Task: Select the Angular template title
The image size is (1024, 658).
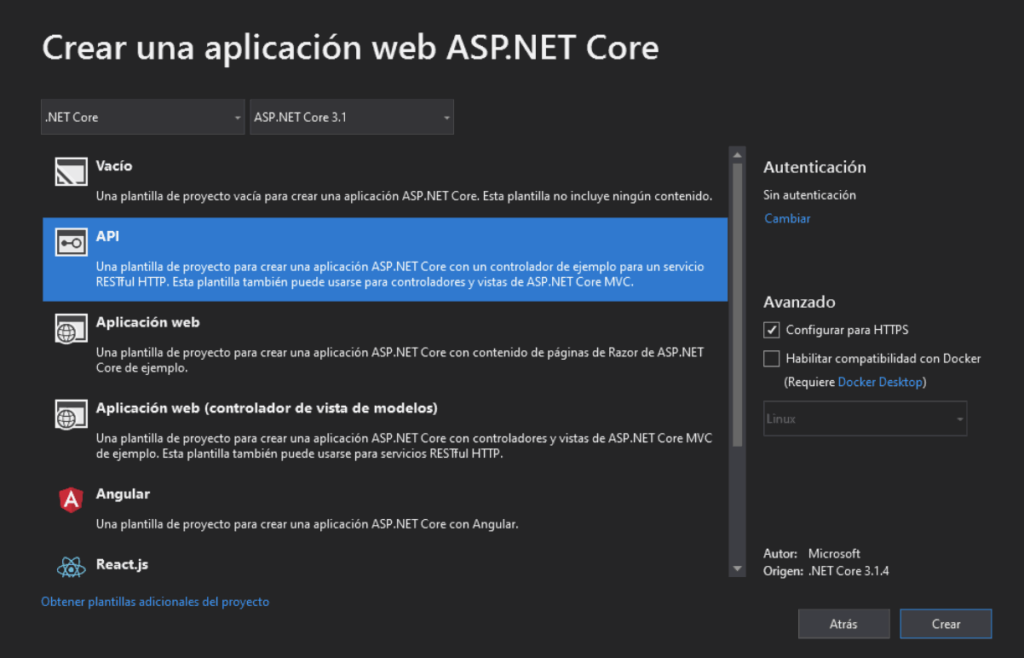Action: pos(123,494)
